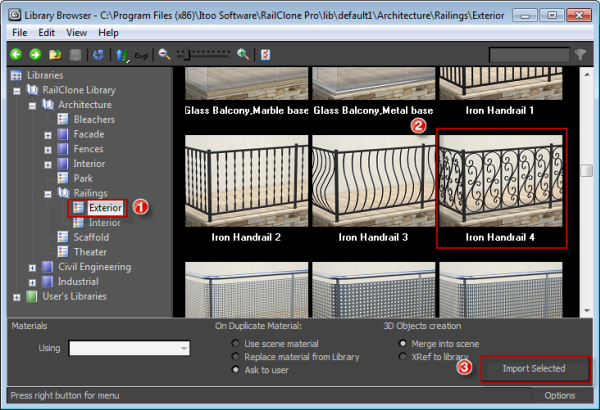Refresh library with the blue circular arrow

coord(98,55)
